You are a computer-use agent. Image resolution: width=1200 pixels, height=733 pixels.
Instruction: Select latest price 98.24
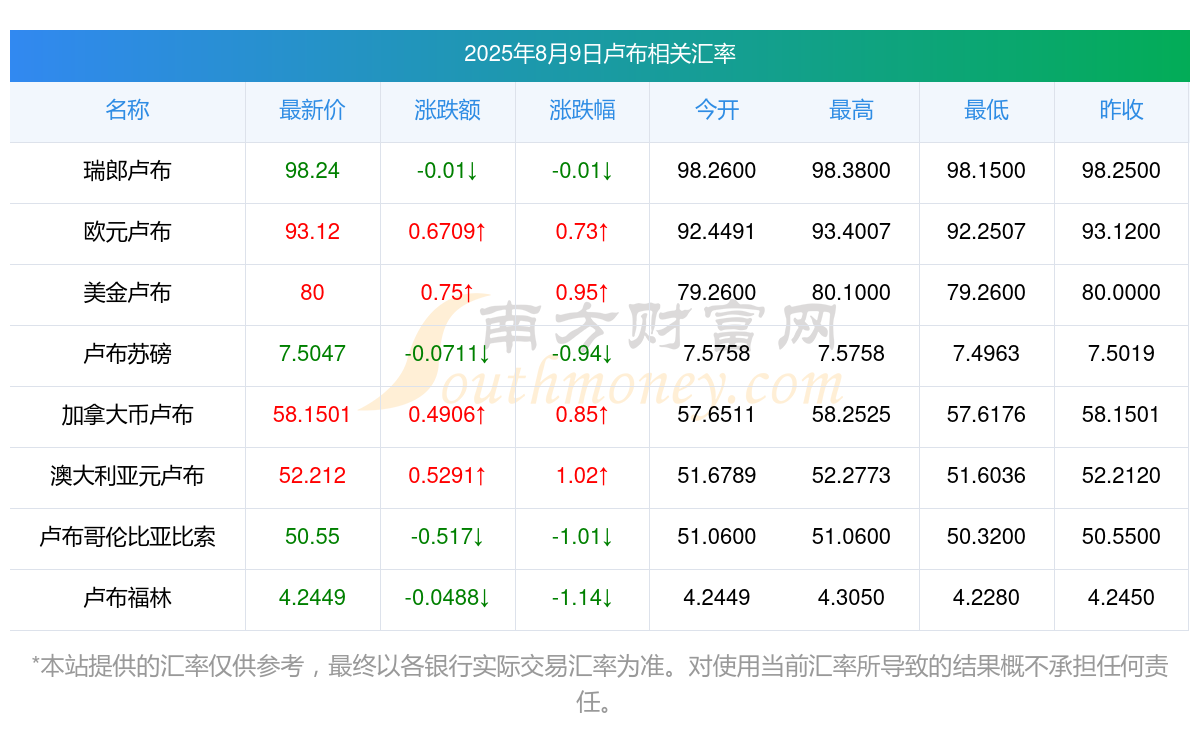click(312, 171)
